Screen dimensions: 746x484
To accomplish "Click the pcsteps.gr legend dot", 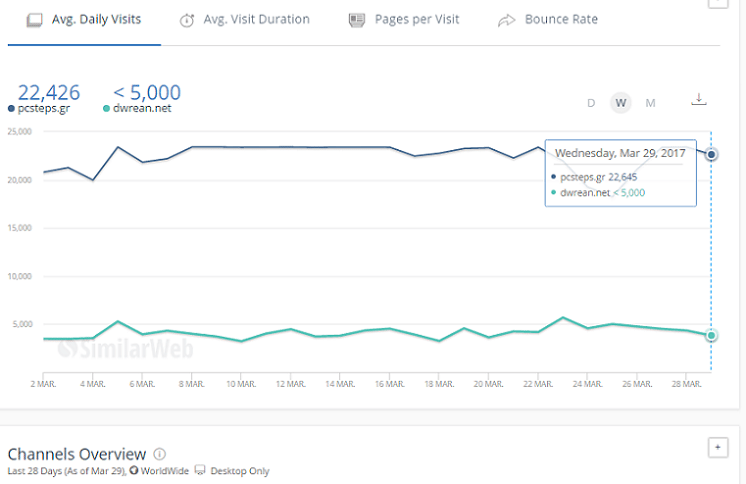I will [x=11, y=109].
